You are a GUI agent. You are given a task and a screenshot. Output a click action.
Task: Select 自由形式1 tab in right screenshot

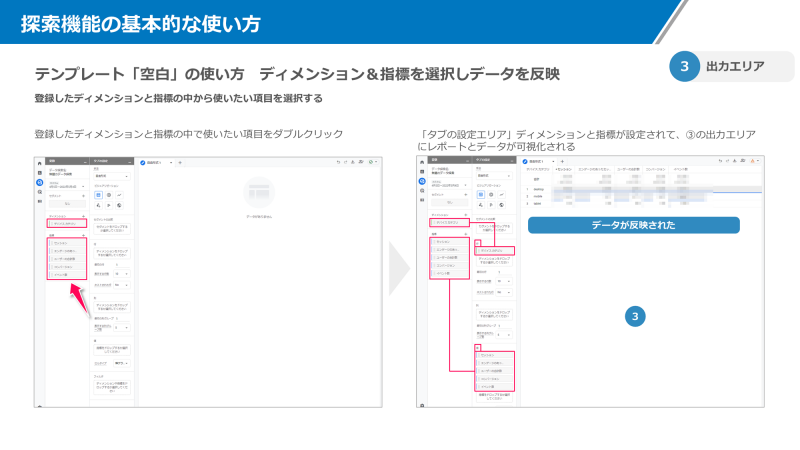coord(538,161)
